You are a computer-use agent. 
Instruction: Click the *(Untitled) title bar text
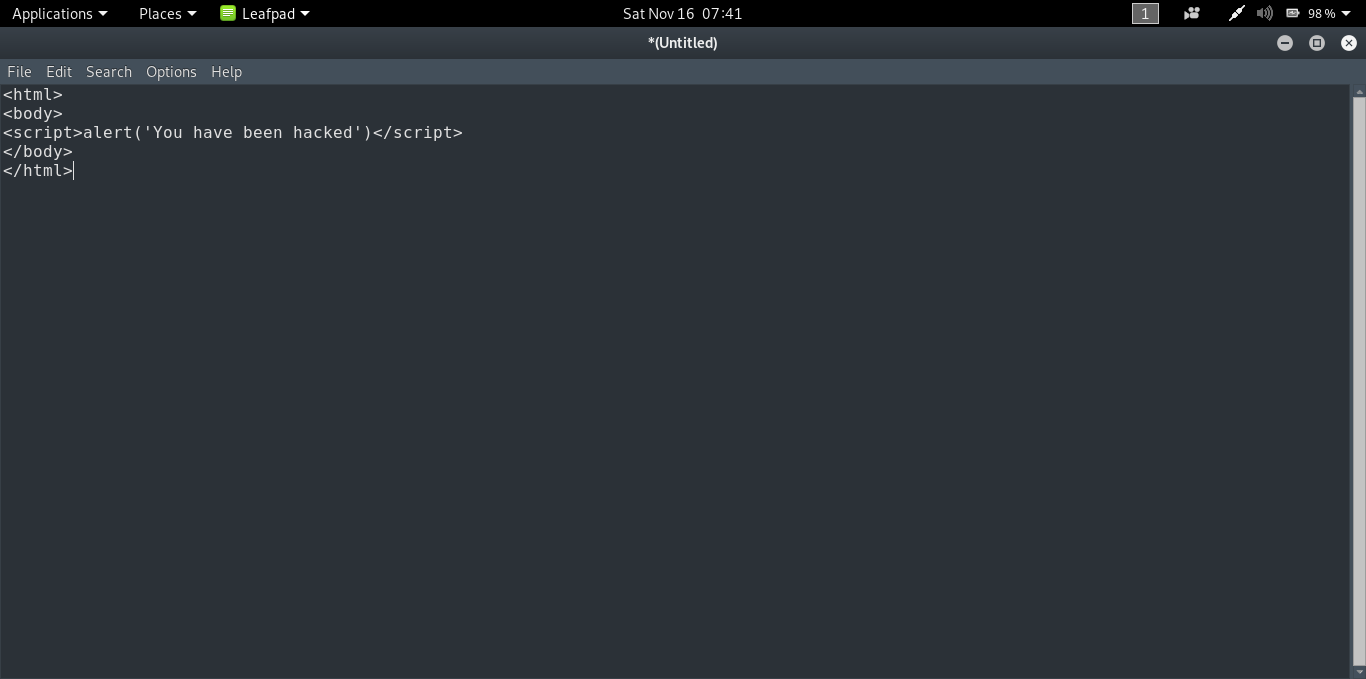tap(683, 43)
